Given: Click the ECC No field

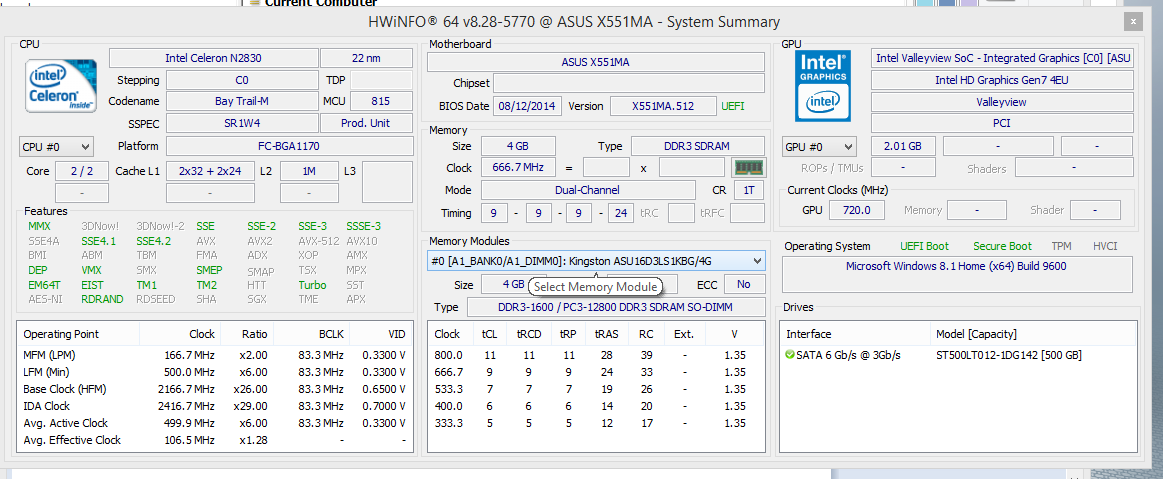Looking at the screenshot, I should [745, 284].
